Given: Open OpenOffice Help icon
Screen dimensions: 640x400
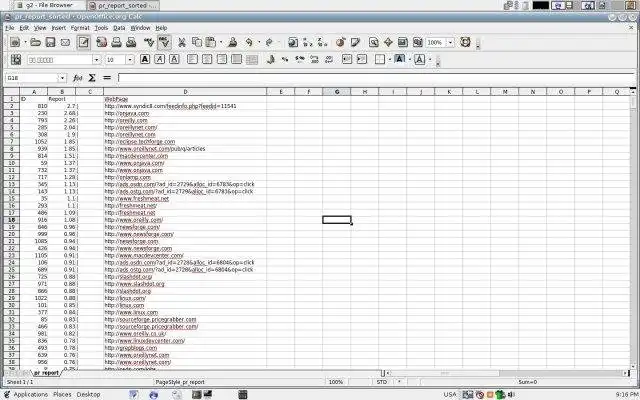Looking at the screenshot, I should click(x=465, y=42).
